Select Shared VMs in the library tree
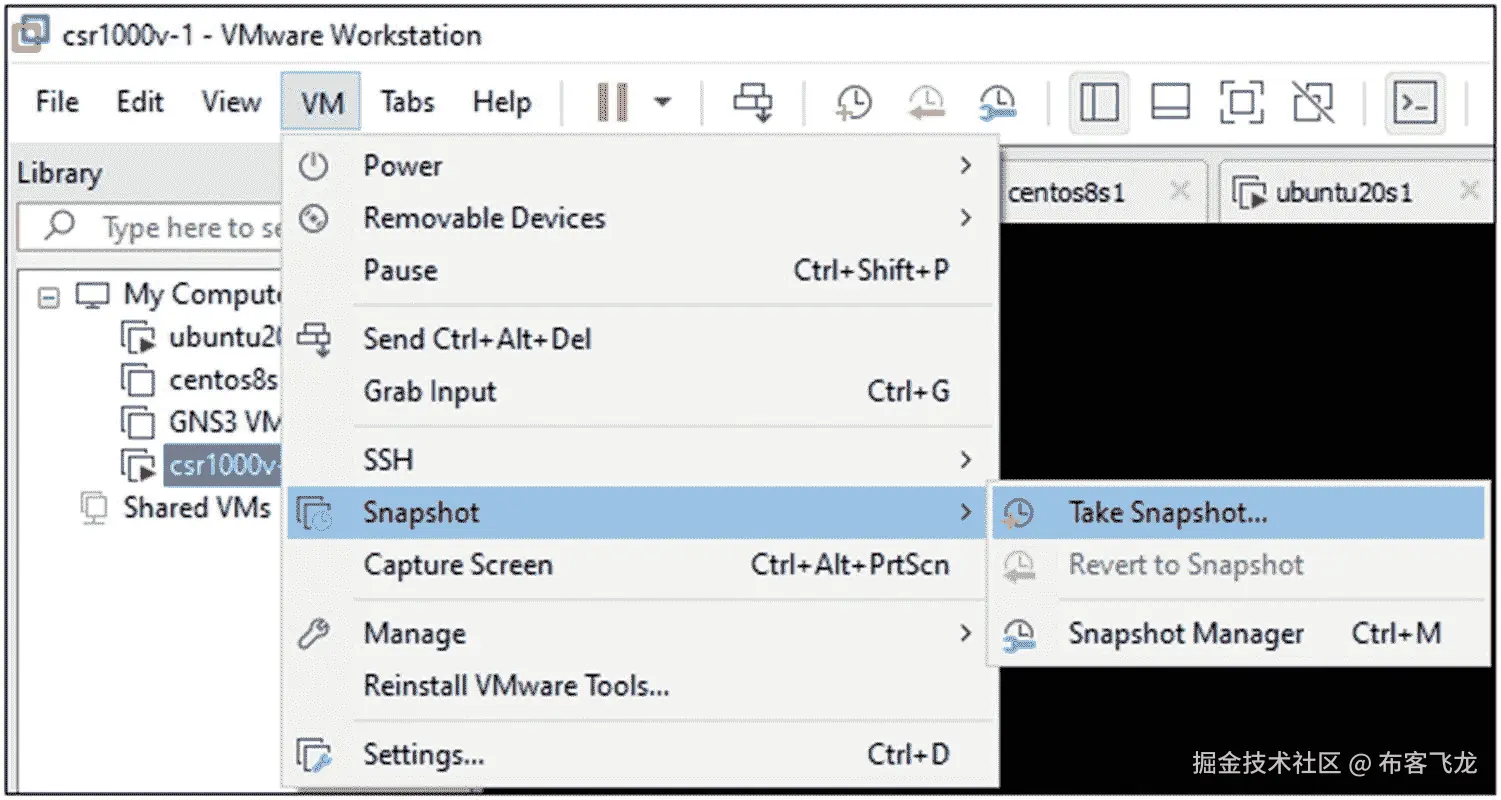Screen dimensions: 1501x800 click(x=196, y=508)
